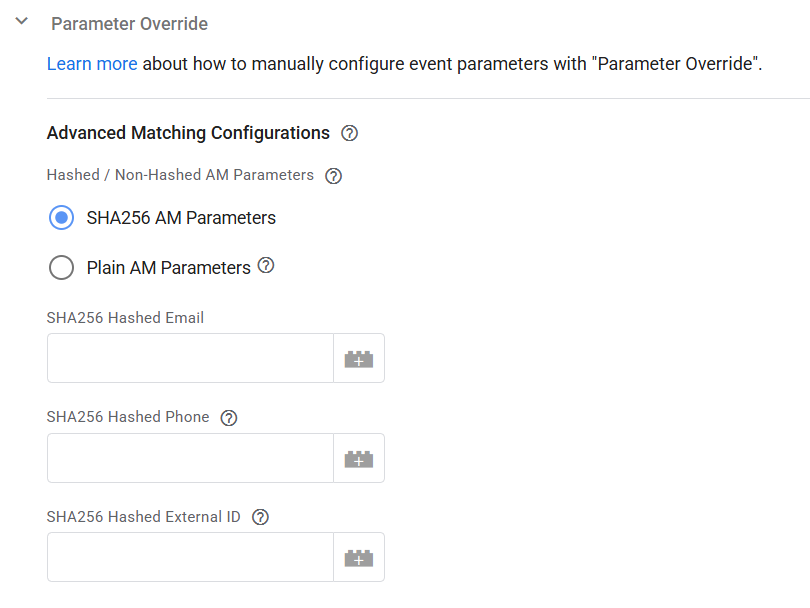
Task: Select Plain AM Parameters radio button
Action: point(61,268)
